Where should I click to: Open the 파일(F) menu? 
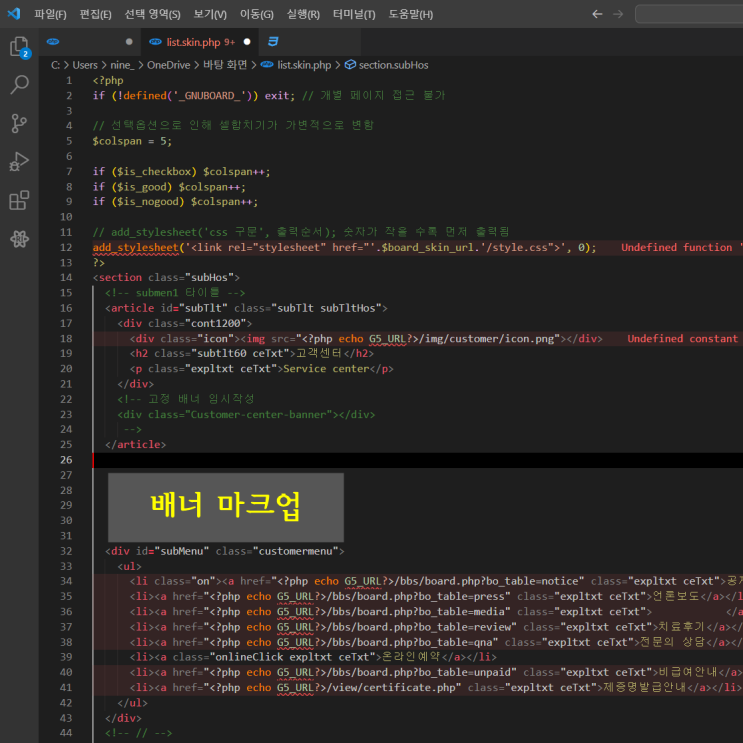(50, 14)
